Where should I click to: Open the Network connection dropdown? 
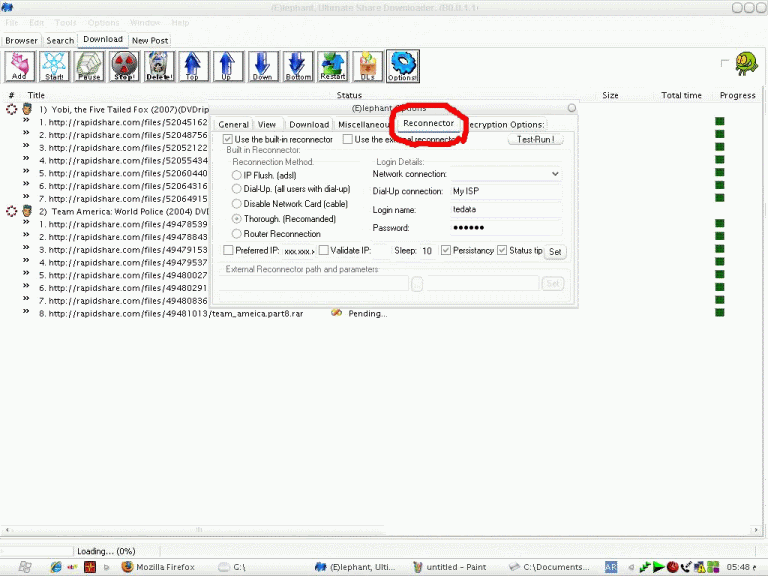tap(555, 174)
